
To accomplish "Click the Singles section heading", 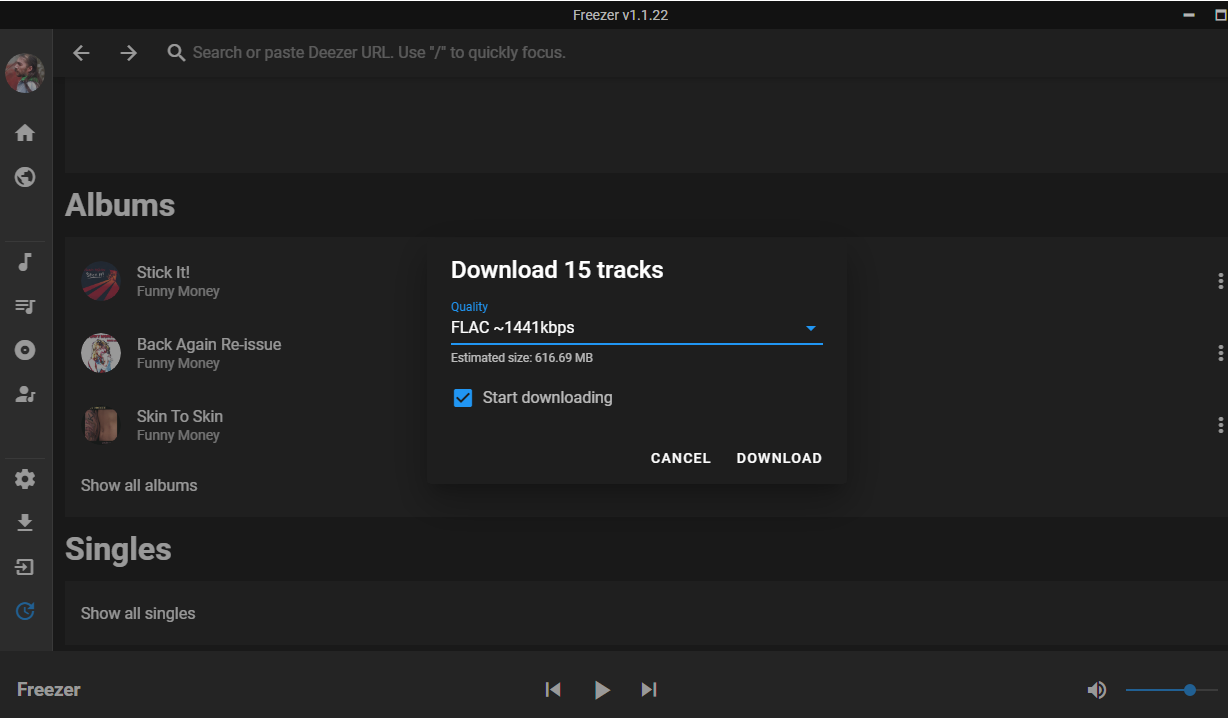I will click(118, 549).
